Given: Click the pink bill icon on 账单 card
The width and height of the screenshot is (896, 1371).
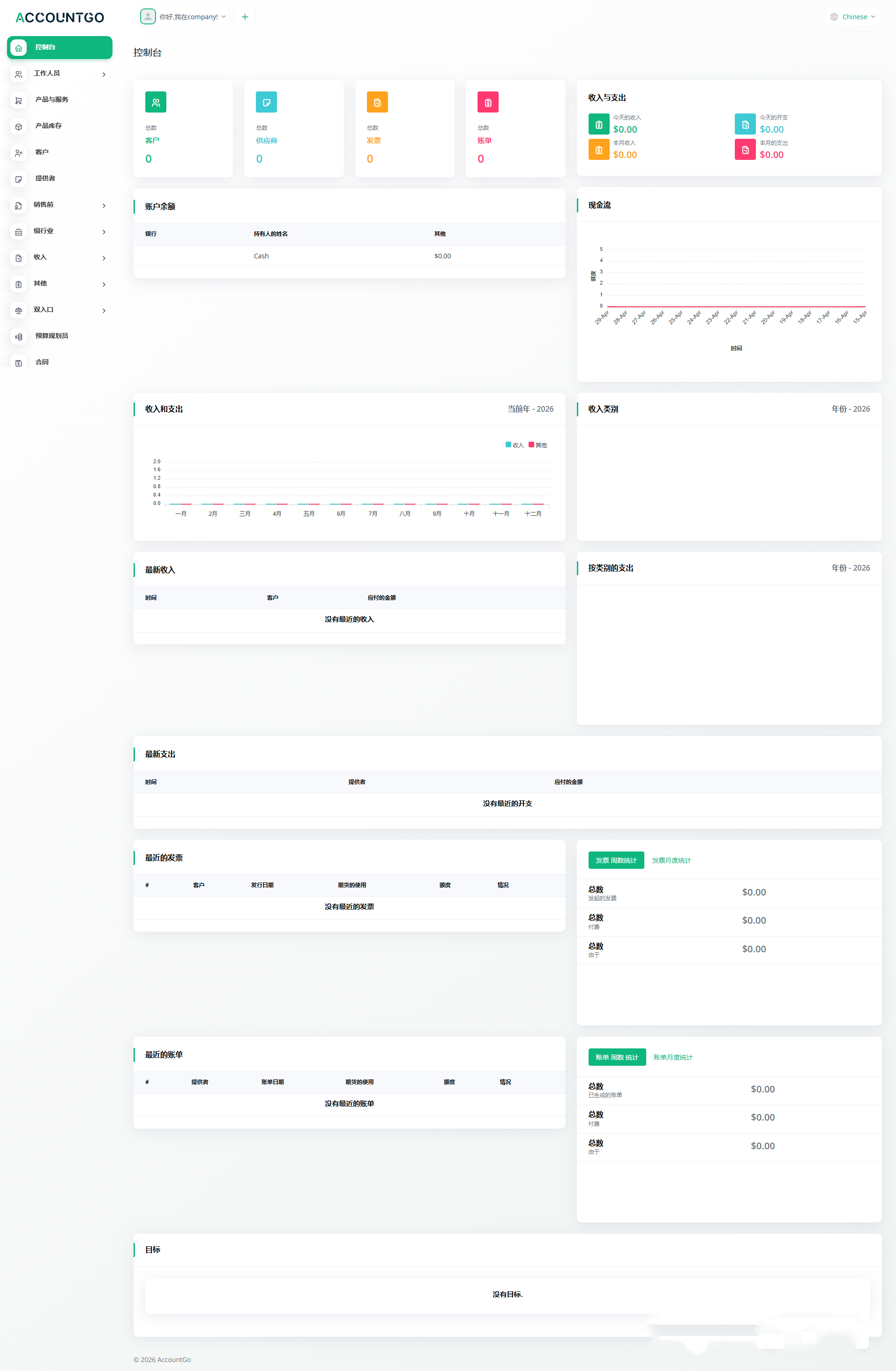Looking at the screenshot, I should 488,103.
